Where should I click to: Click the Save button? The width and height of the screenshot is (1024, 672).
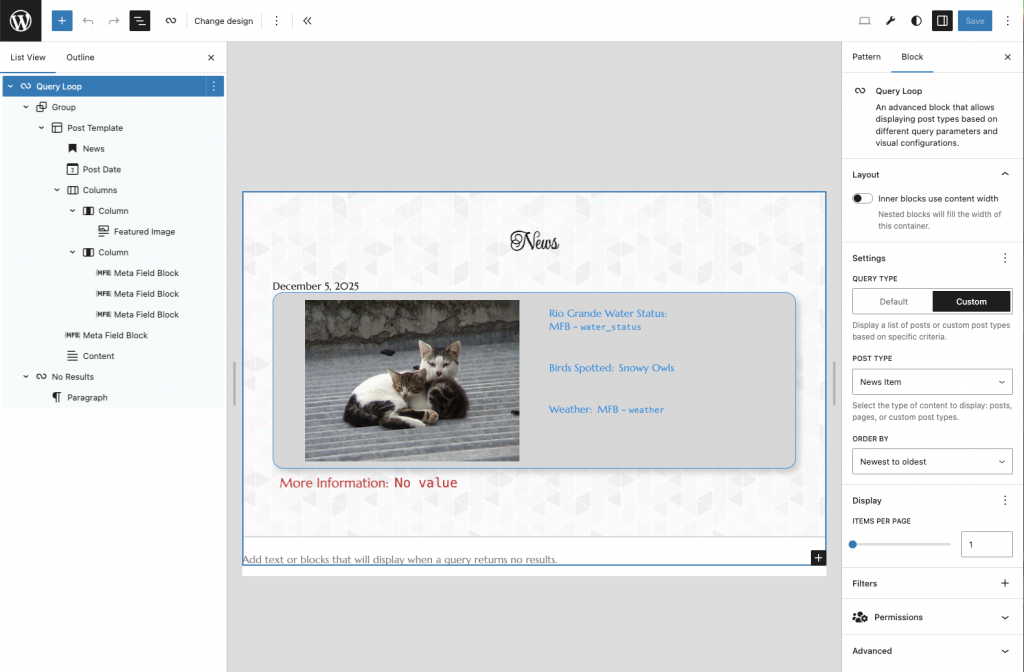click(974, 20)
